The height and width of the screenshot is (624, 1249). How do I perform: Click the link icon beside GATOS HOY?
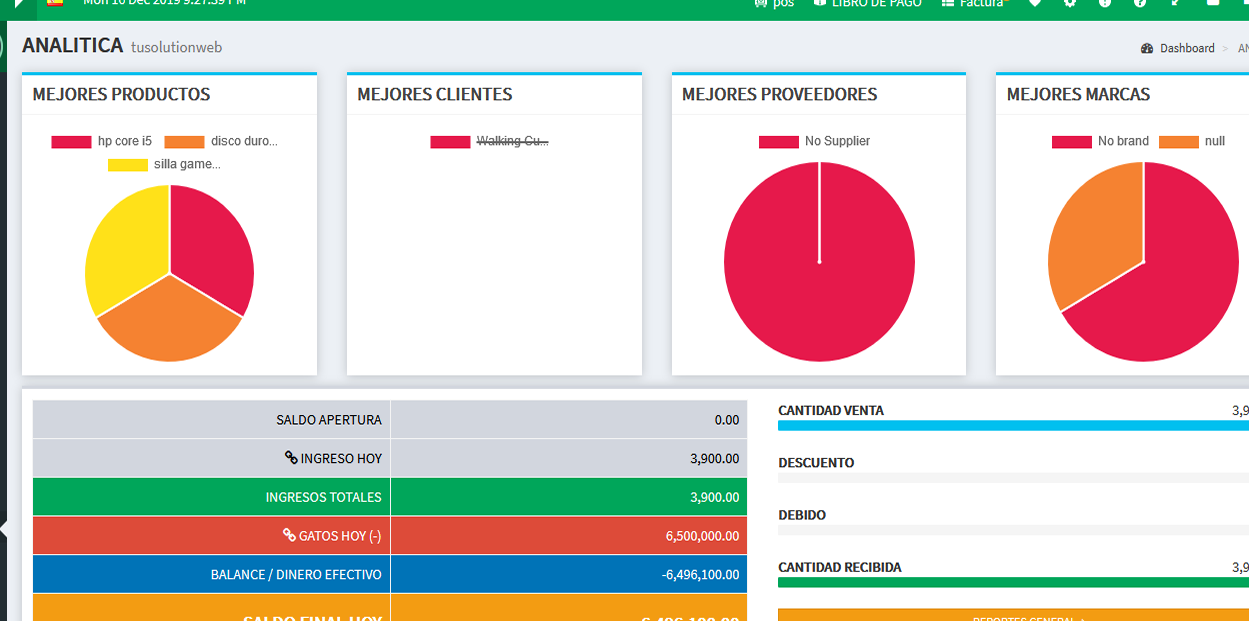[x=289, y=536]
